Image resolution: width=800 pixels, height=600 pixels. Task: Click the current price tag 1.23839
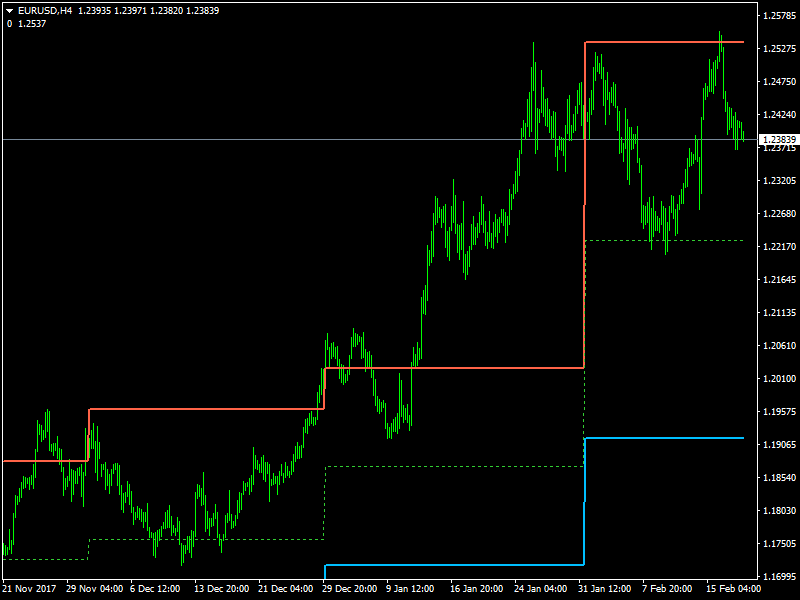click(x=778, y=139)
